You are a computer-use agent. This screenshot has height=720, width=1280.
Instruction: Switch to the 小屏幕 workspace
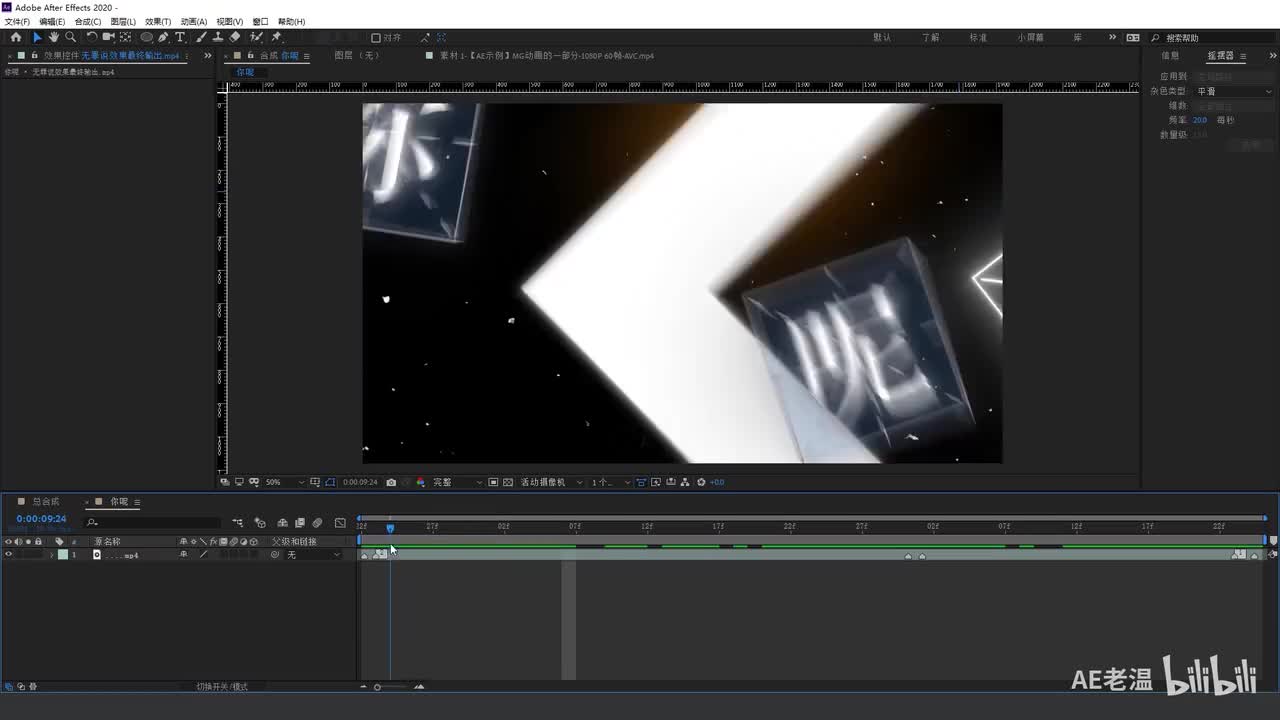pos(1031,38)
